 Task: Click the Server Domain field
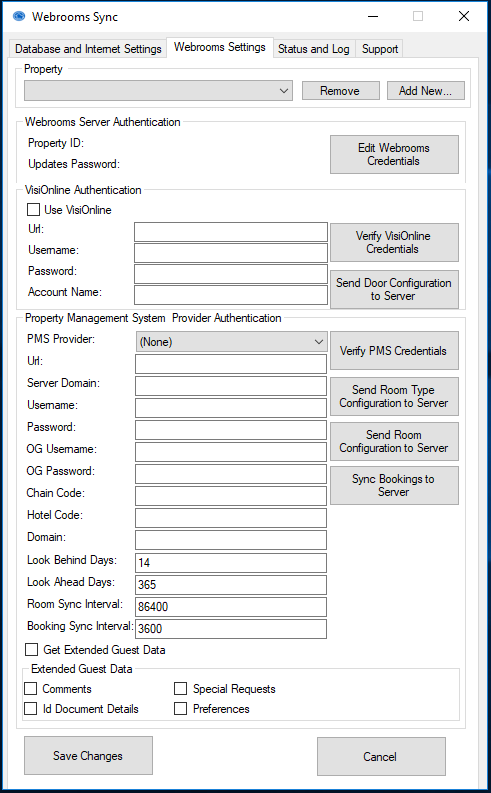coord(231,386)
